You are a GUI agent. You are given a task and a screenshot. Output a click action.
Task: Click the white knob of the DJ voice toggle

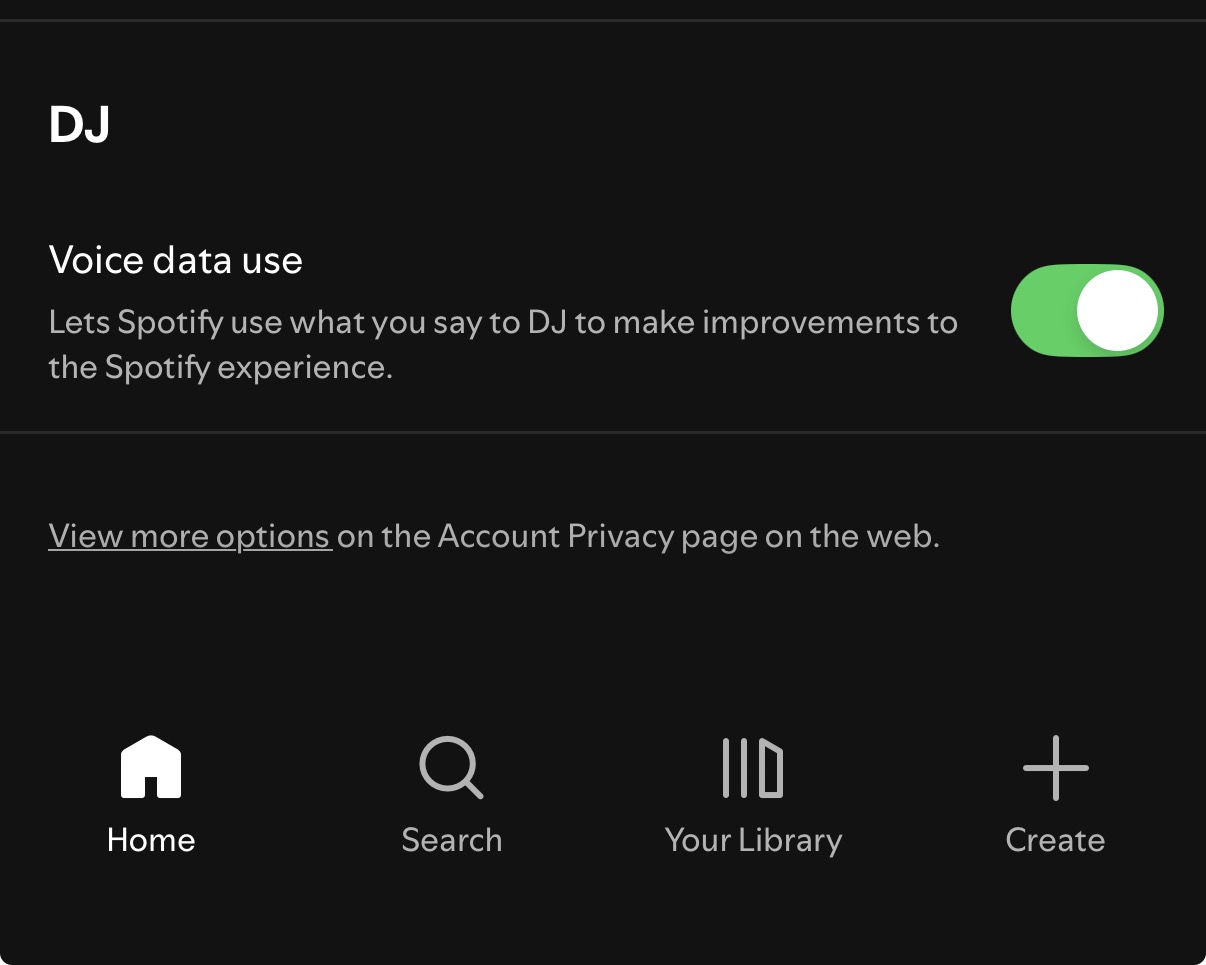click(x=1118, y=310)
